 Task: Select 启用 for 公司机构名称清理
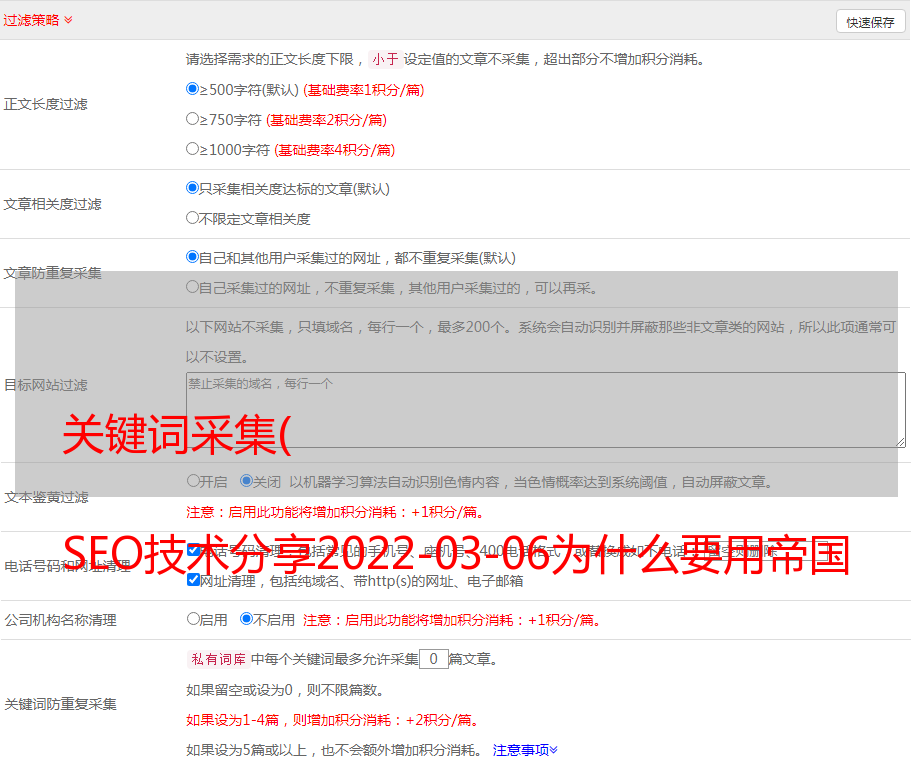coord(193,619)
